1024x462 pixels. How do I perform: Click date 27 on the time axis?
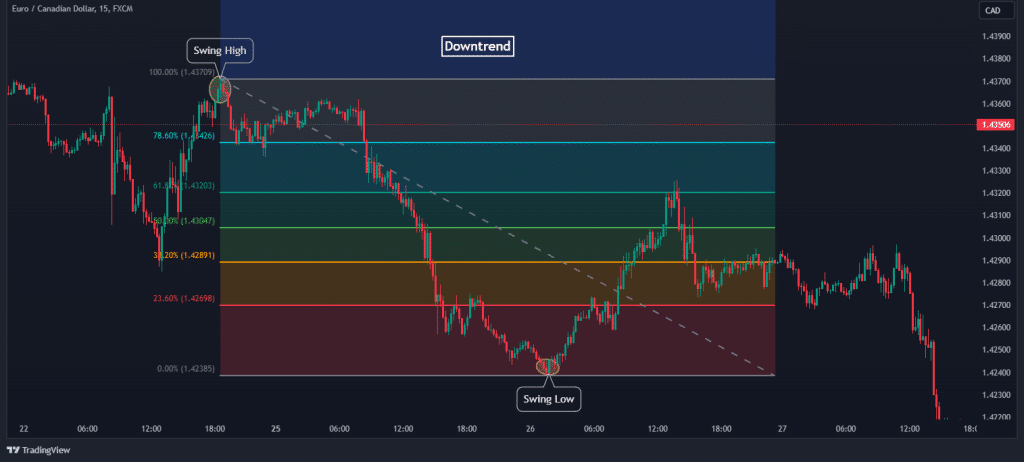tap(782, 429)
